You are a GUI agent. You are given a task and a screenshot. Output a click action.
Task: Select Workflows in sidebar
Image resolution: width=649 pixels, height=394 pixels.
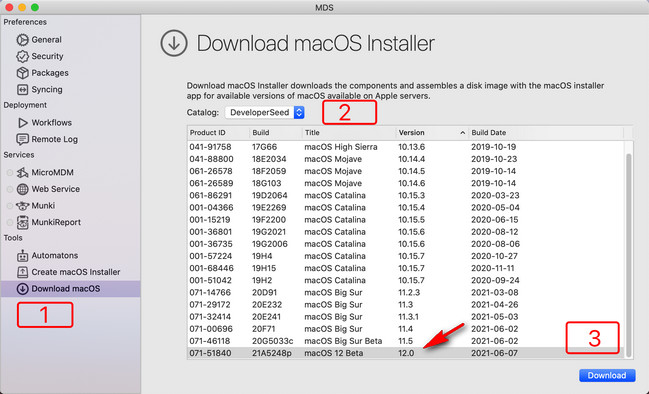tap(51, 123)
